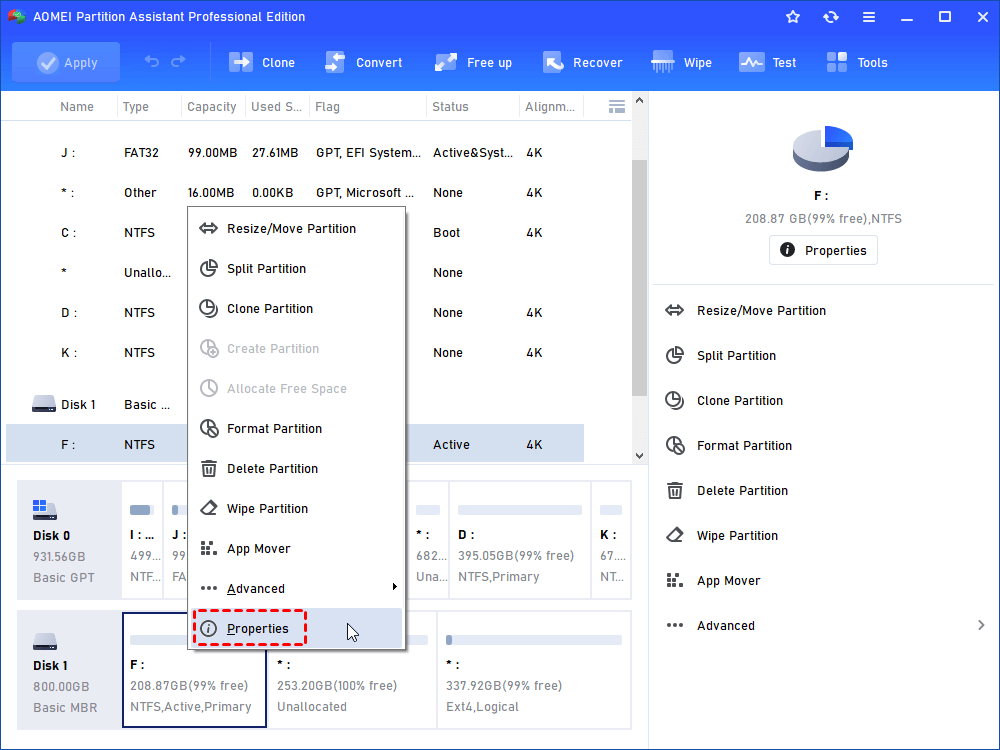This screenshot has height=750, width=1000.
Task: Choose Resize/Move Partition in context menu
Action: 297,228
